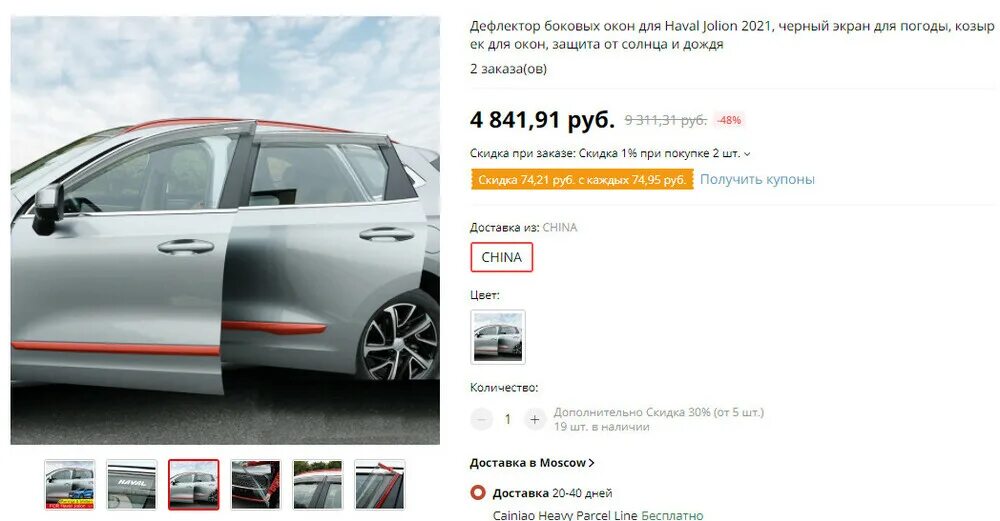Open the Получить купоны link
Viewport: 1000px width, 521px height.
(x=757, y=179)
